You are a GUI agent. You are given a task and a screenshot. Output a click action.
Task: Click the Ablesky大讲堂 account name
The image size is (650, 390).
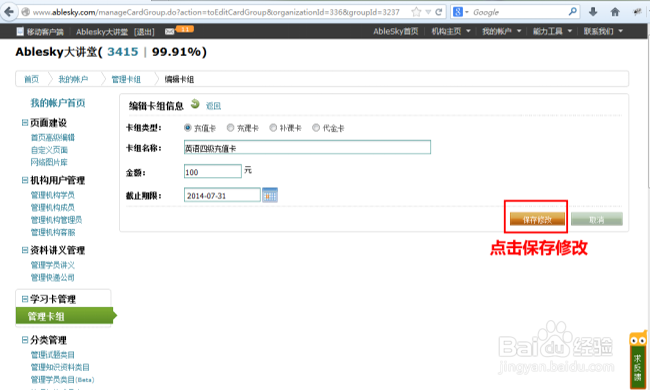tap(102, 31)
